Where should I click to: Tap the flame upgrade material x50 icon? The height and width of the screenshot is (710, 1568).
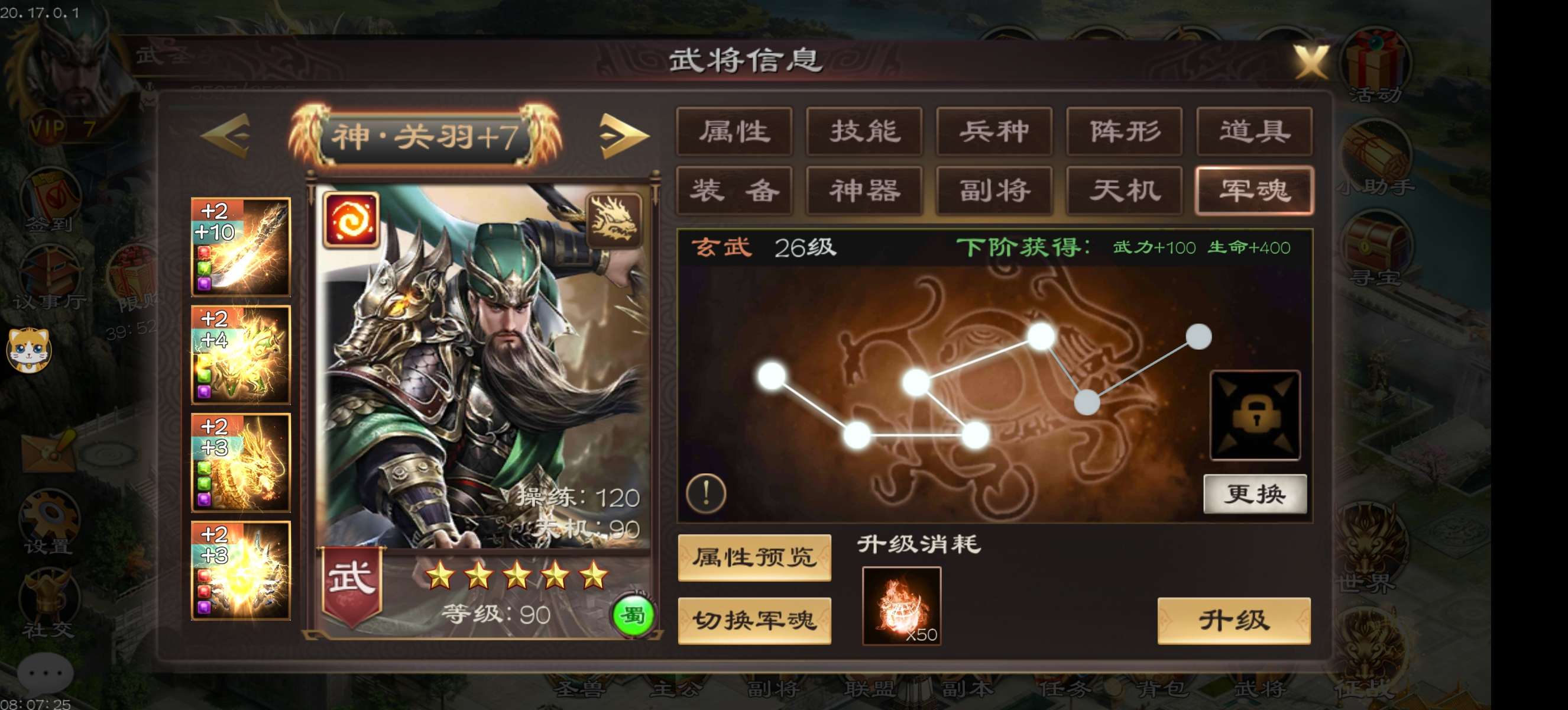(902, 605)
